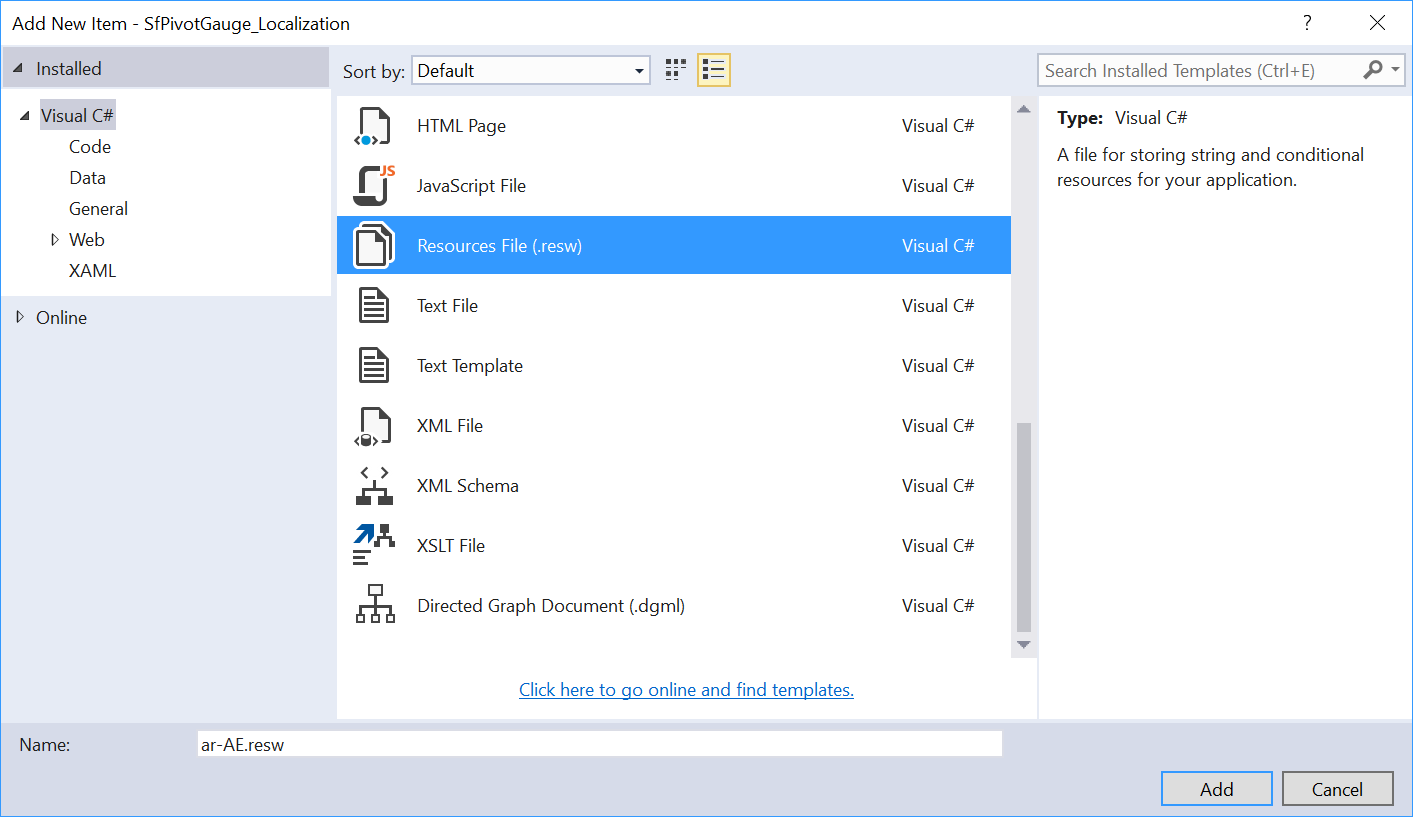Open the Sort by dropdown
1413x817 pixels.
[530, 71]
